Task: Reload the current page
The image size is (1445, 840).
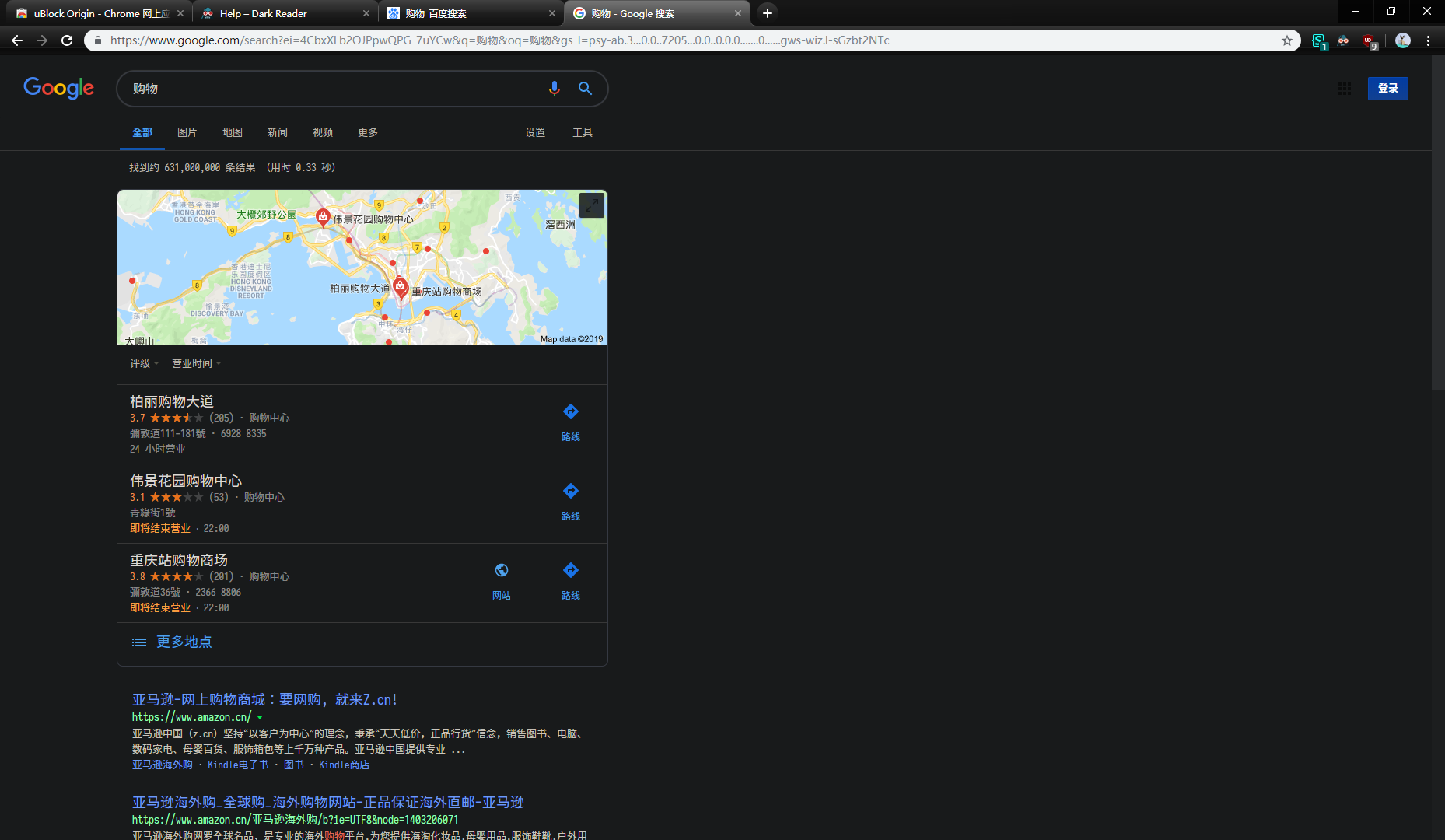Action: (67, 40)
